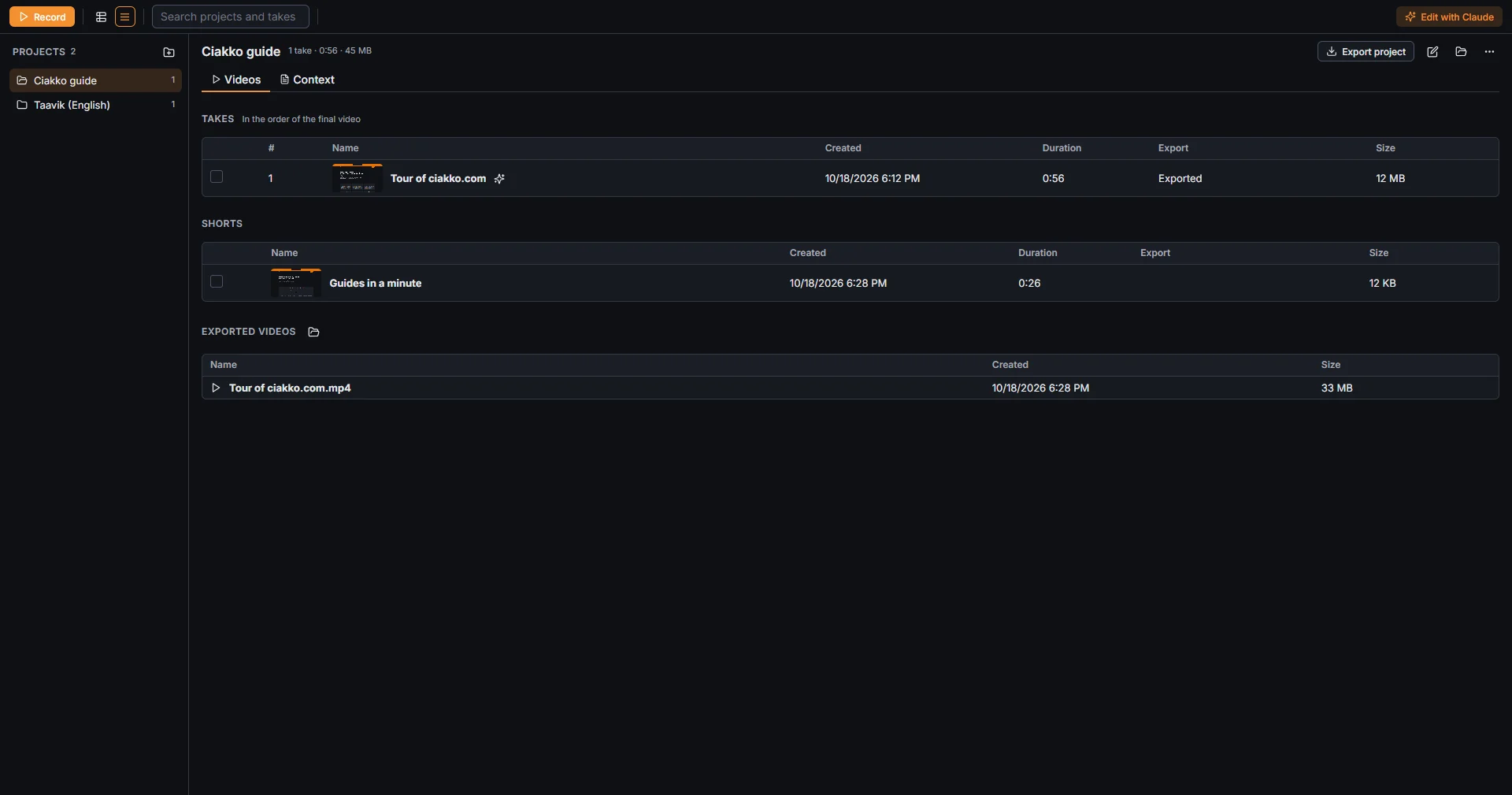Play the Tour of ciakko.com.mp4 export

coord(216,388)
